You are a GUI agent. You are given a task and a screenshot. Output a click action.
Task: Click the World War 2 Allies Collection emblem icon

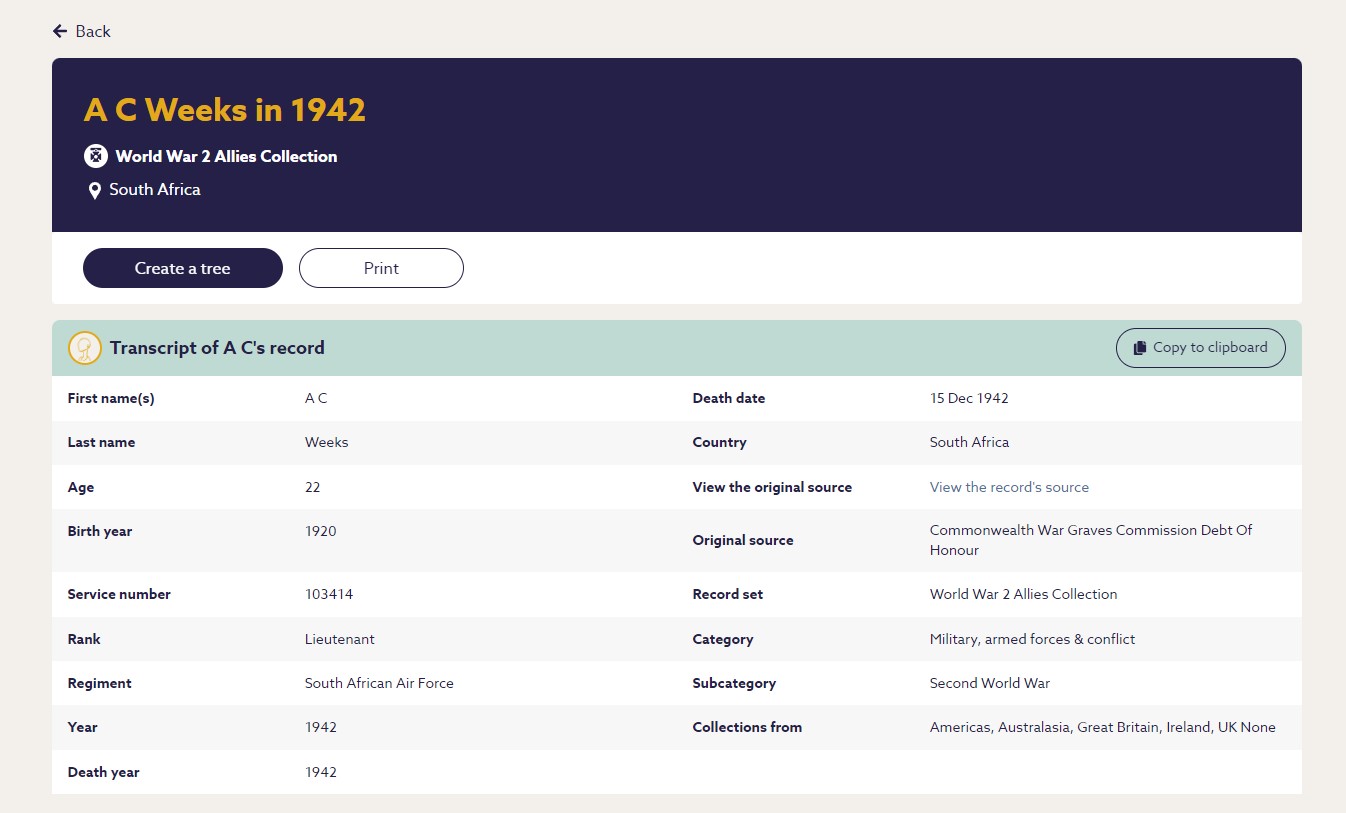95,156
